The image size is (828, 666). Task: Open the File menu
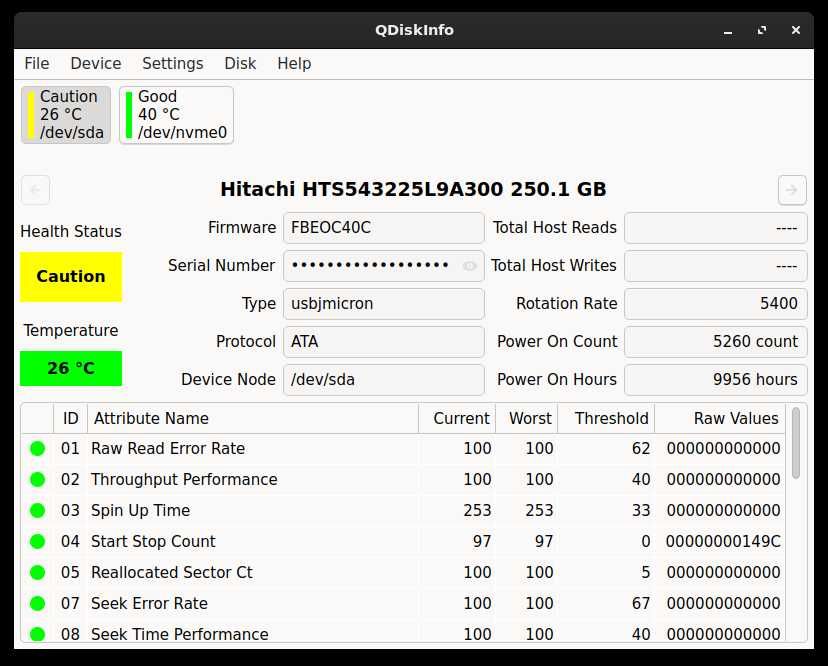(36, 63)
